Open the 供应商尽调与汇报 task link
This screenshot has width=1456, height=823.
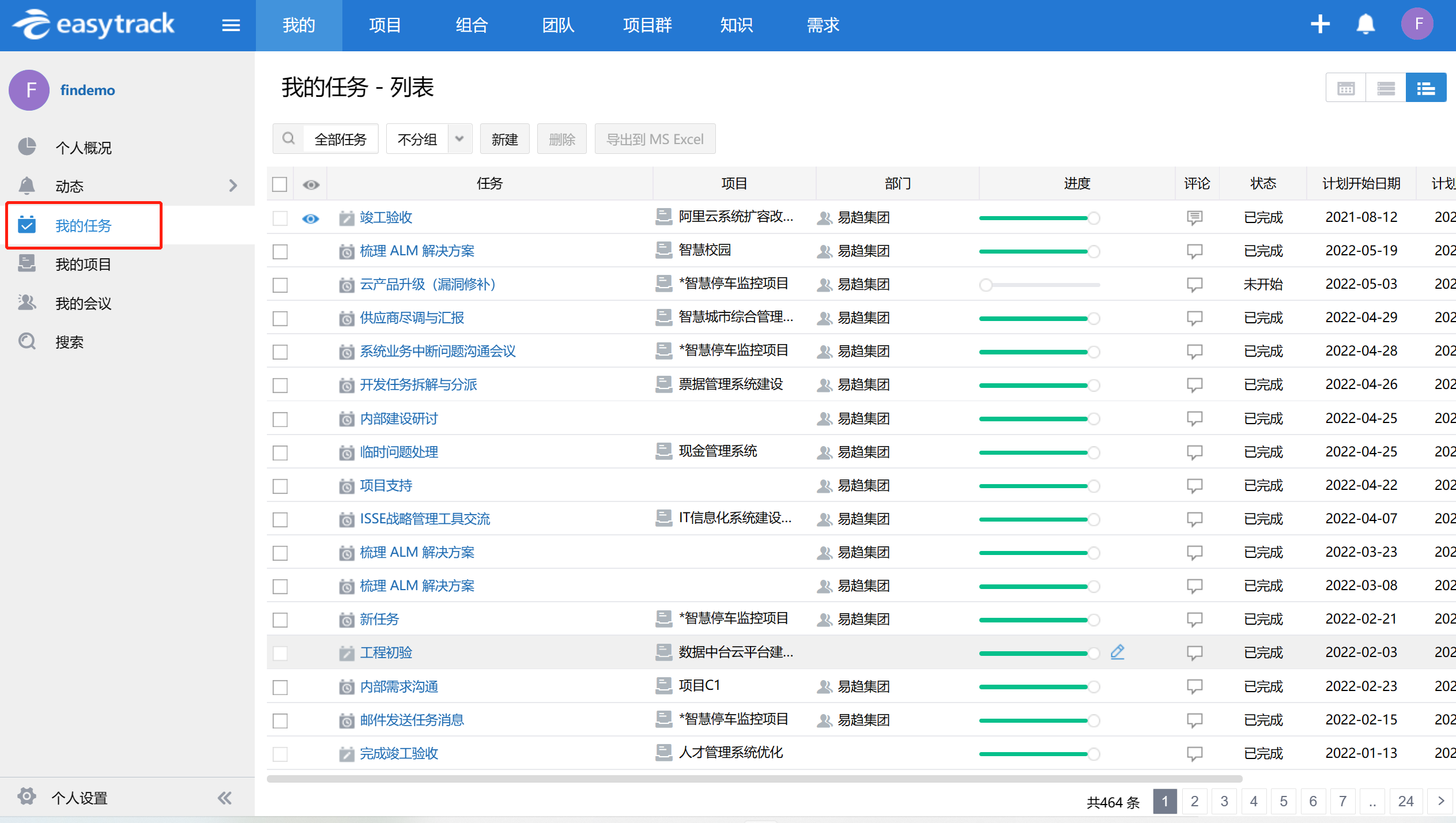(412, 318)
